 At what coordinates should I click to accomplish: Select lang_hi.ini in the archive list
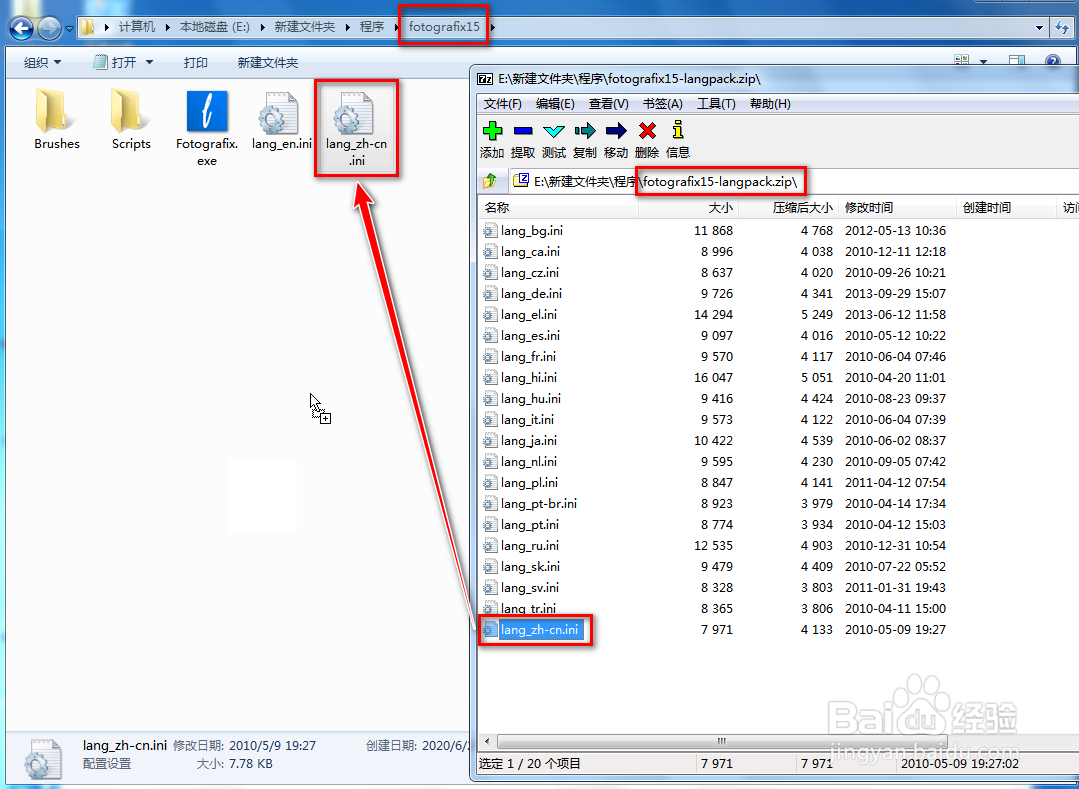tap(528, 378)
